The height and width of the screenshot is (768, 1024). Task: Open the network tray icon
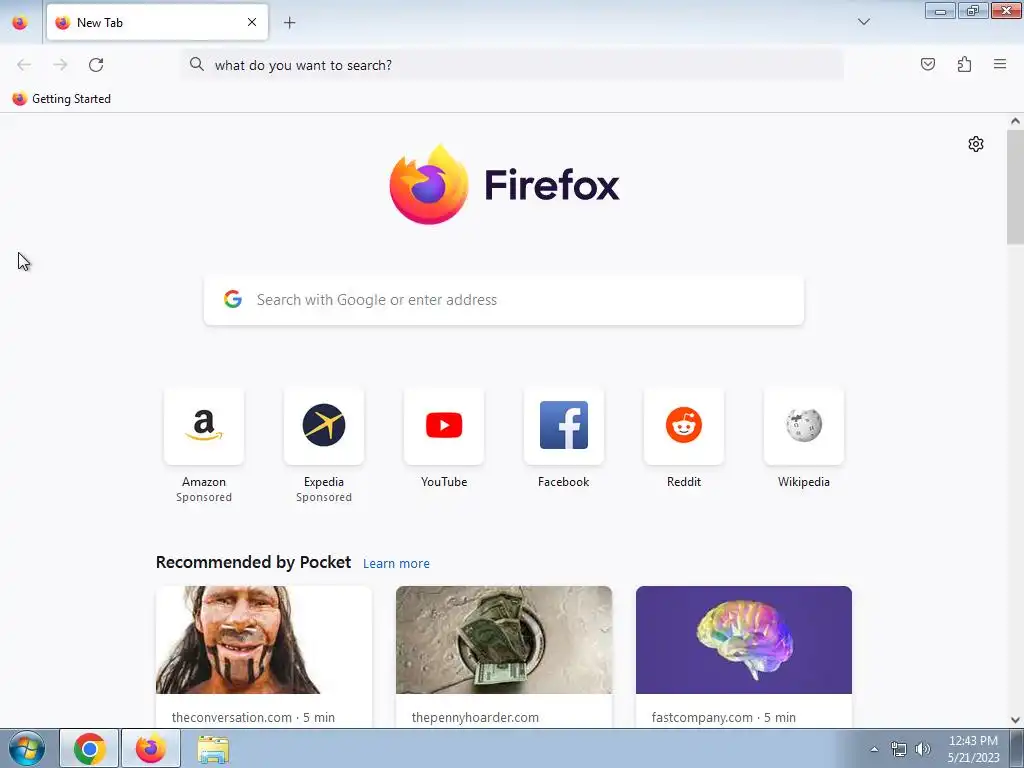pos(899,749)
